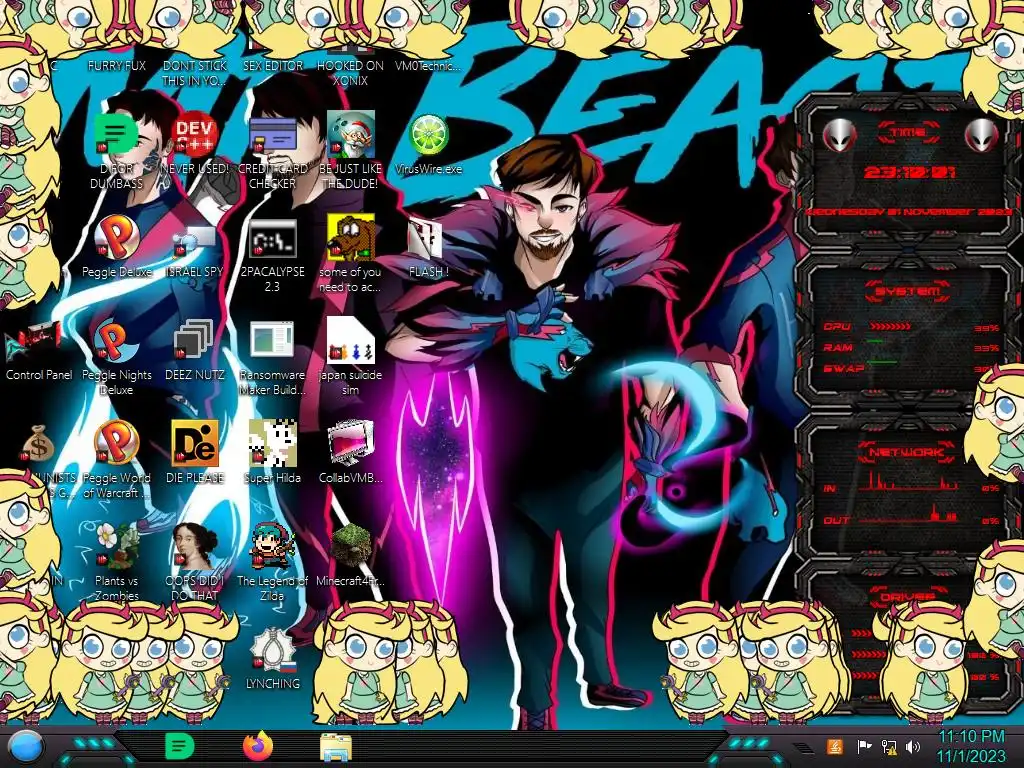Launch Plants vs Zombies
The image size is (1024, 768).
tap(116, 547)
